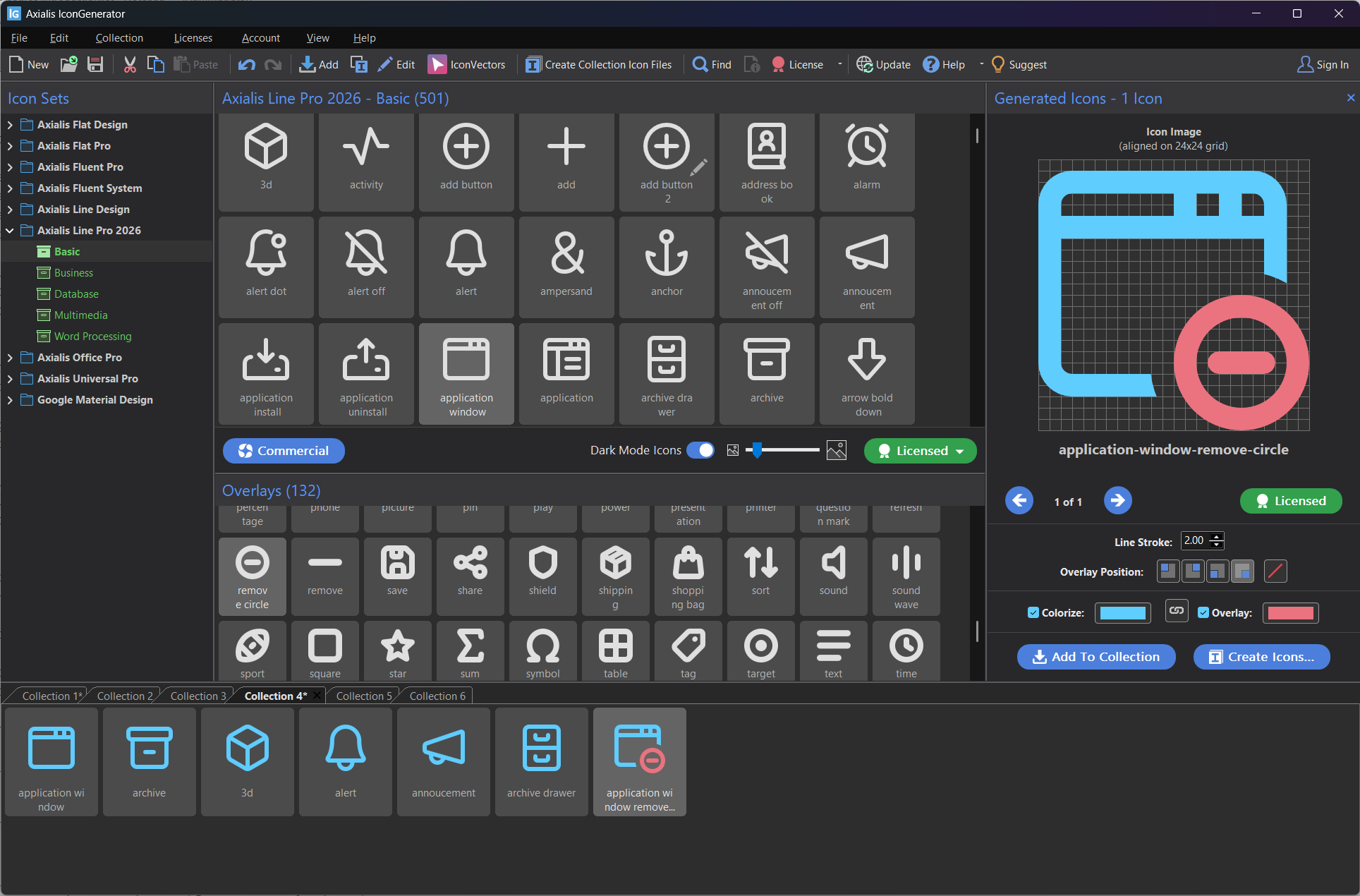
Task: Switch to the Collection 2 tab
Action: pos(124,695)
